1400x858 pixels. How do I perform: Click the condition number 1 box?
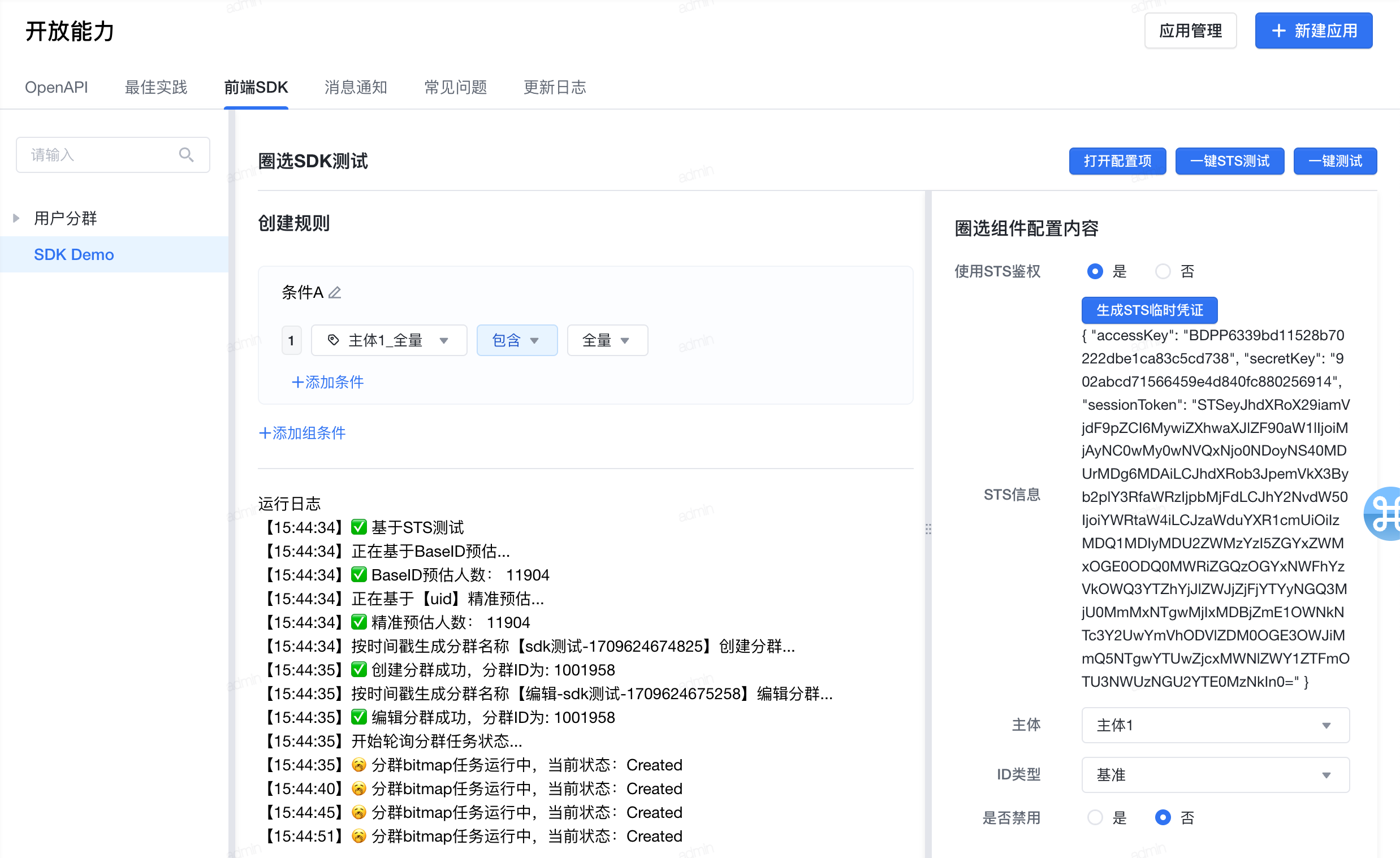pyautogui.click(x=291, y=340)
